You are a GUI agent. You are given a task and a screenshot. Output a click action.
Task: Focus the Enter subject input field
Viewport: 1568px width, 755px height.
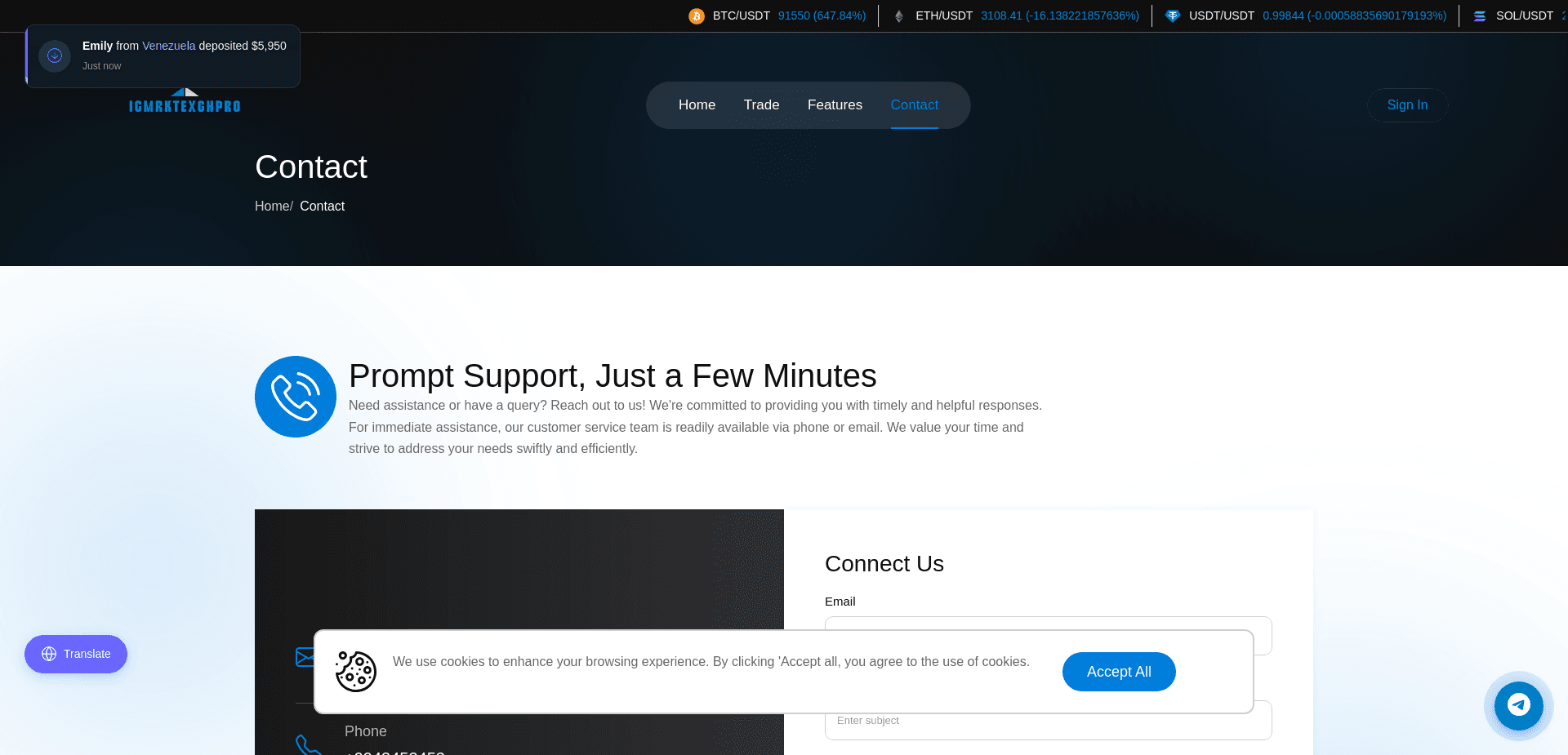1048,721
